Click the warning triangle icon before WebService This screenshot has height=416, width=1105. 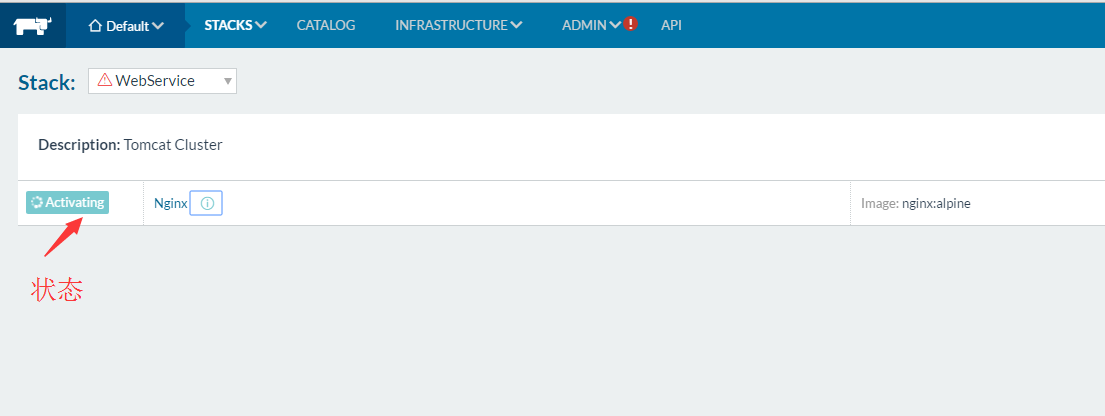104,81
